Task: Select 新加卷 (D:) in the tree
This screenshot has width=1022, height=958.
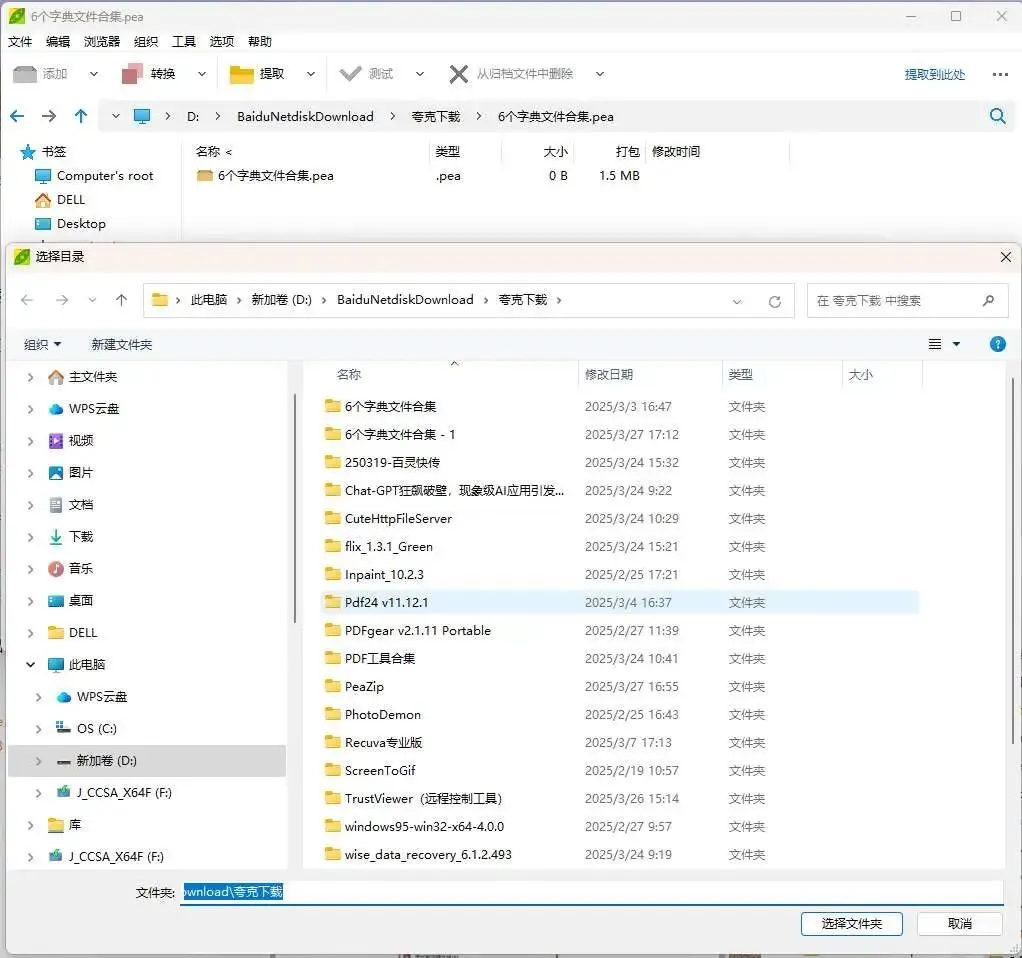Action: coord(147,761)
